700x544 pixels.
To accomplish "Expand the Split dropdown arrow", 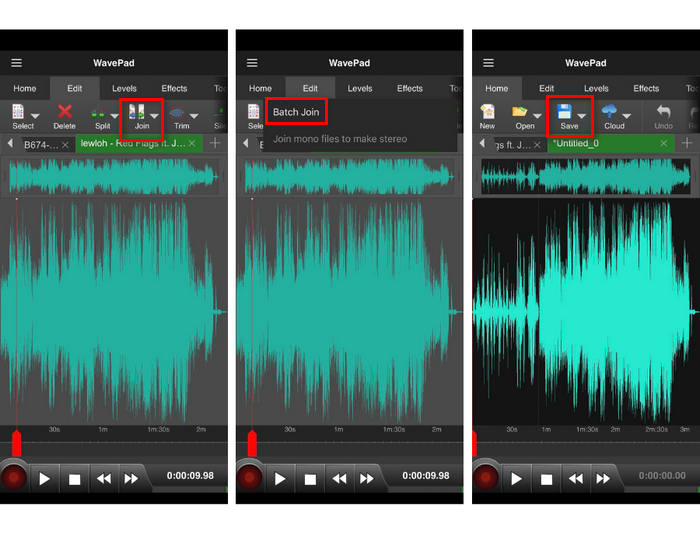I will 114,116.
